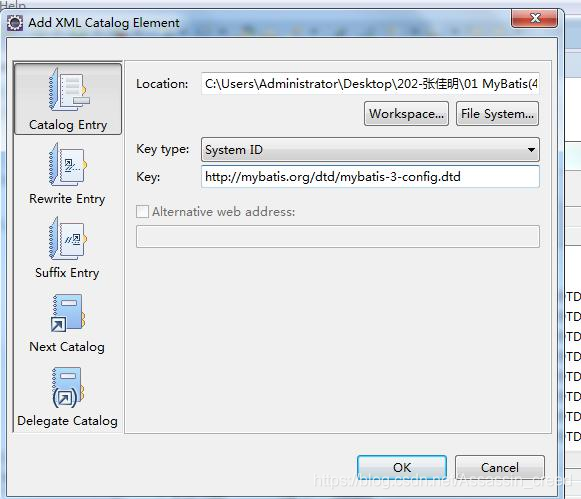
Task: Click the Alternative web address text field
Action: point(338,236)
